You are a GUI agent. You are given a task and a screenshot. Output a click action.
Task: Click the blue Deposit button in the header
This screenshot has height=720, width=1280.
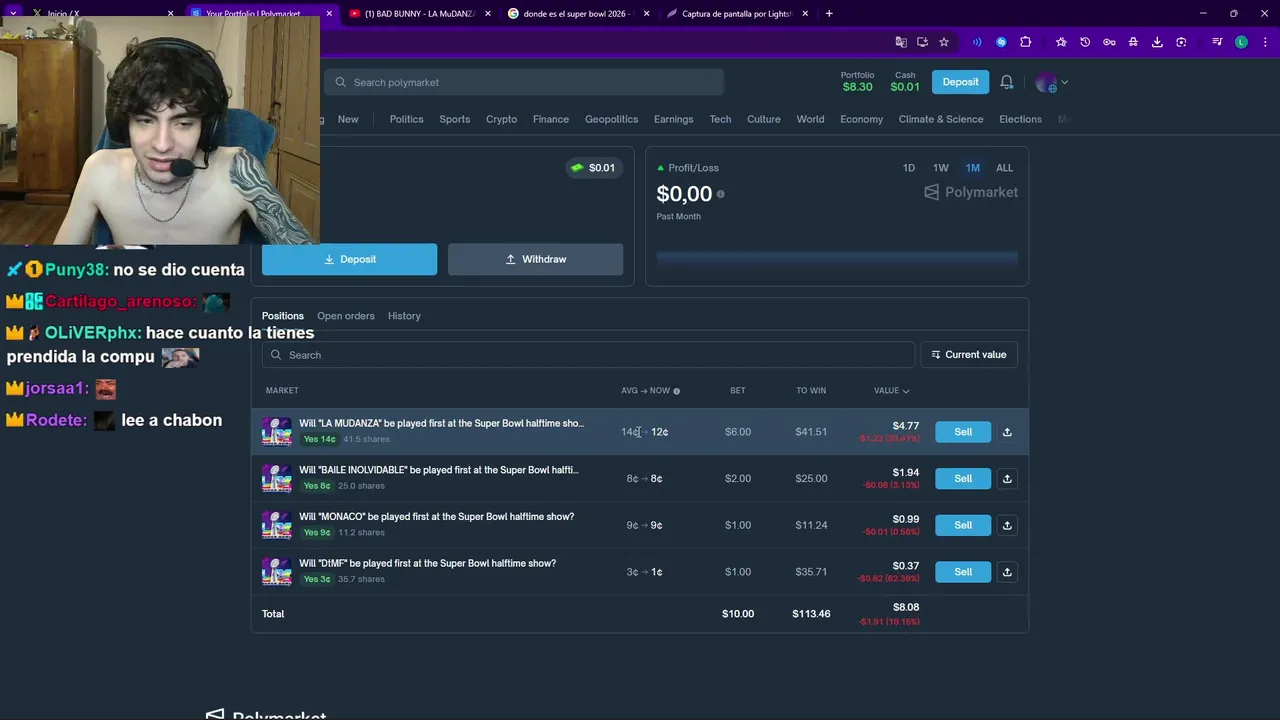tap(960, 82)
